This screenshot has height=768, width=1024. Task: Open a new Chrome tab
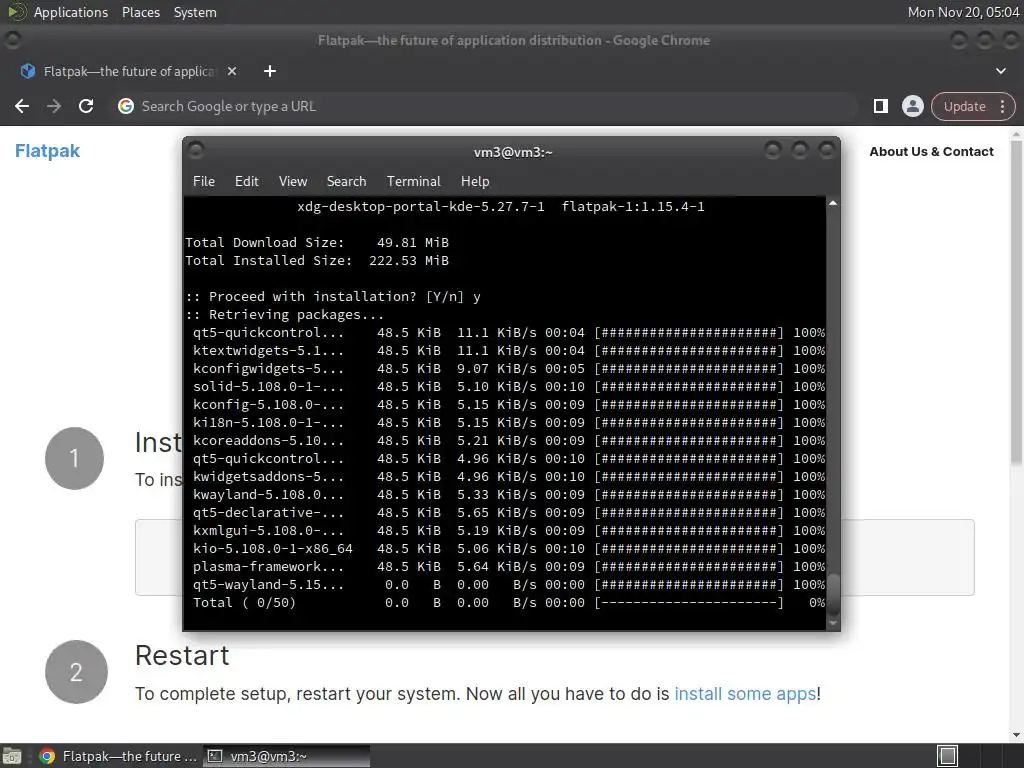pyautogui.click(x=270, y=71)
